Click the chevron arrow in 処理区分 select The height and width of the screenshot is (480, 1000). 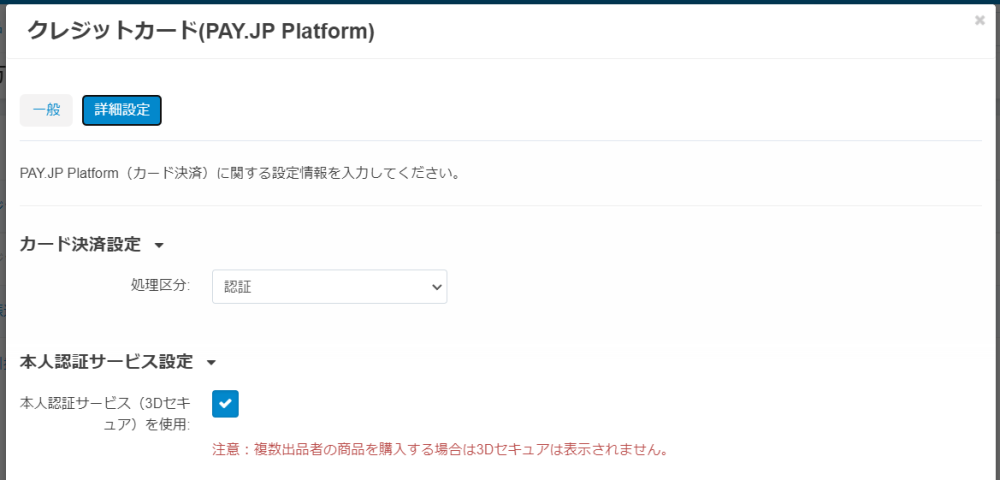[436, 287]
